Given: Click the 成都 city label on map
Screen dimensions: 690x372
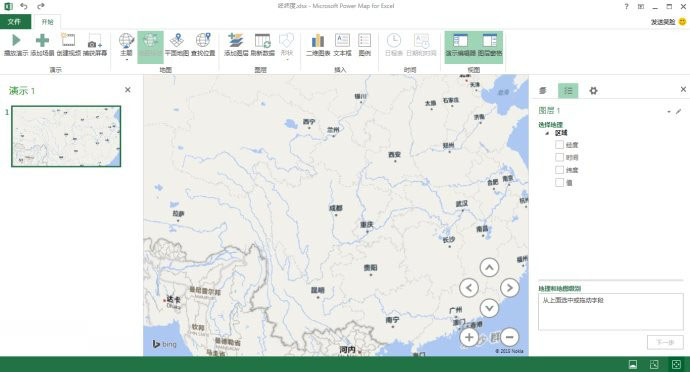Looking at the screenshot, I should click(336, 208).
